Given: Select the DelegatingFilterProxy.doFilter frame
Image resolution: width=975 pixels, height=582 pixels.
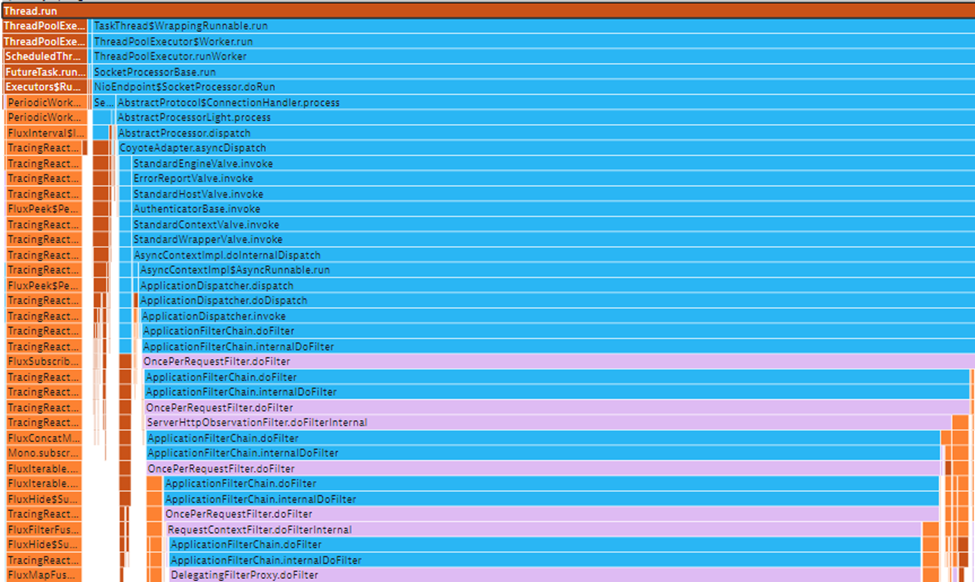Looking at the screenshot, I should [x=545, y=576].
